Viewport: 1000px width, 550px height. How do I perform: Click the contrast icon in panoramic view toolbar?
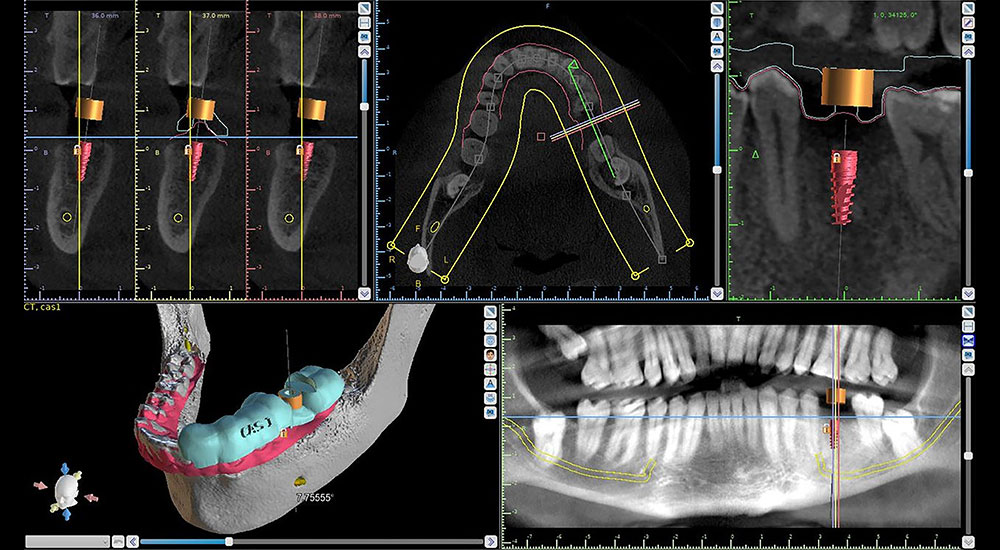point(968,311)
